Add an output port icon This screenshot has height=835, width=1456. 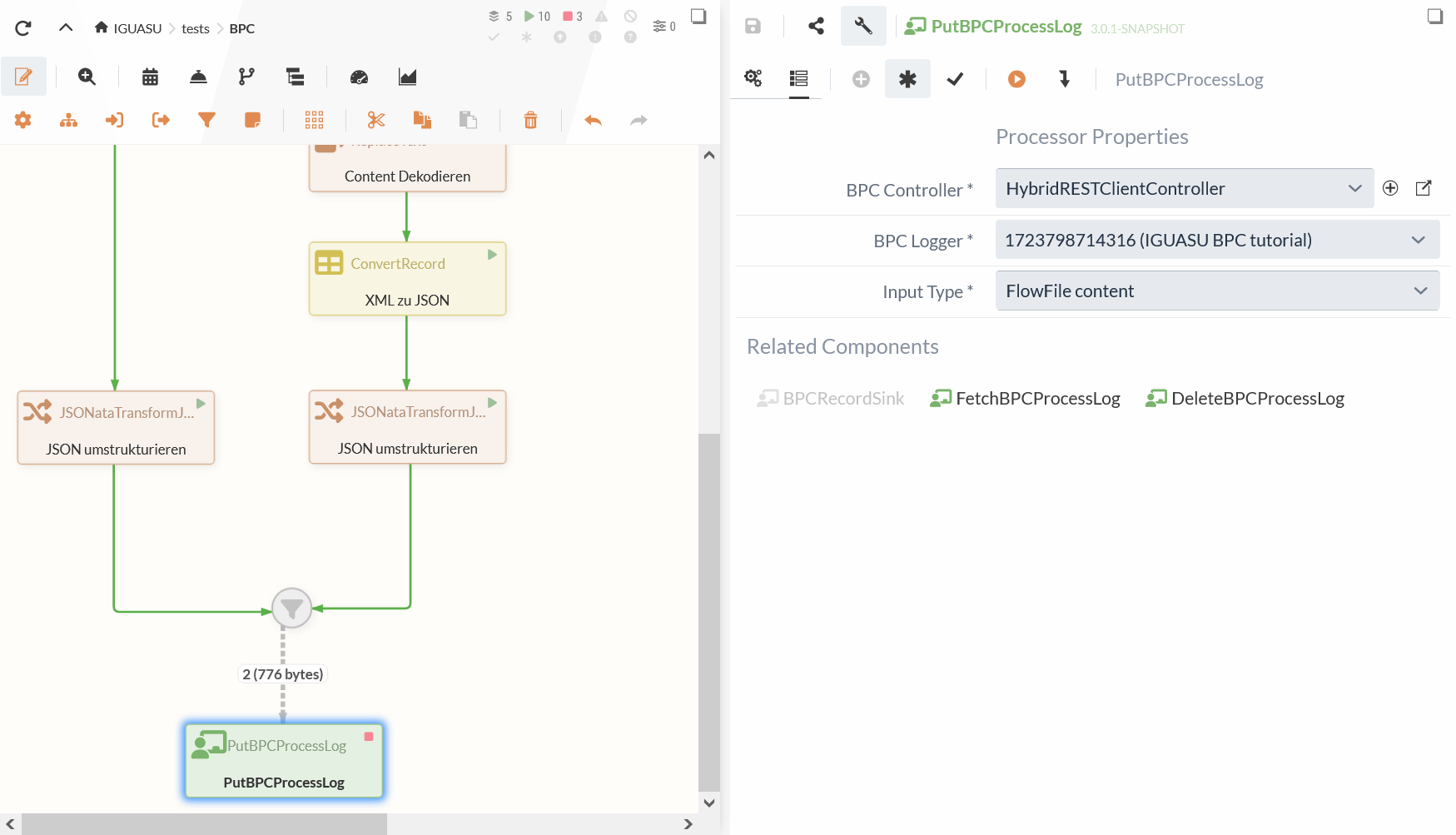161,120
